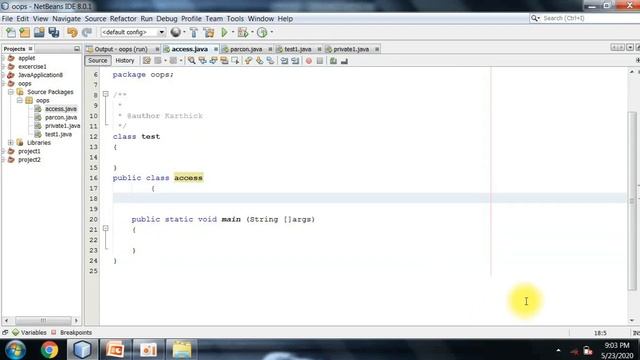Viewport: 640px width, 360px height.
Task: Click the Uncomment toolbar icon
Action: 344,61
